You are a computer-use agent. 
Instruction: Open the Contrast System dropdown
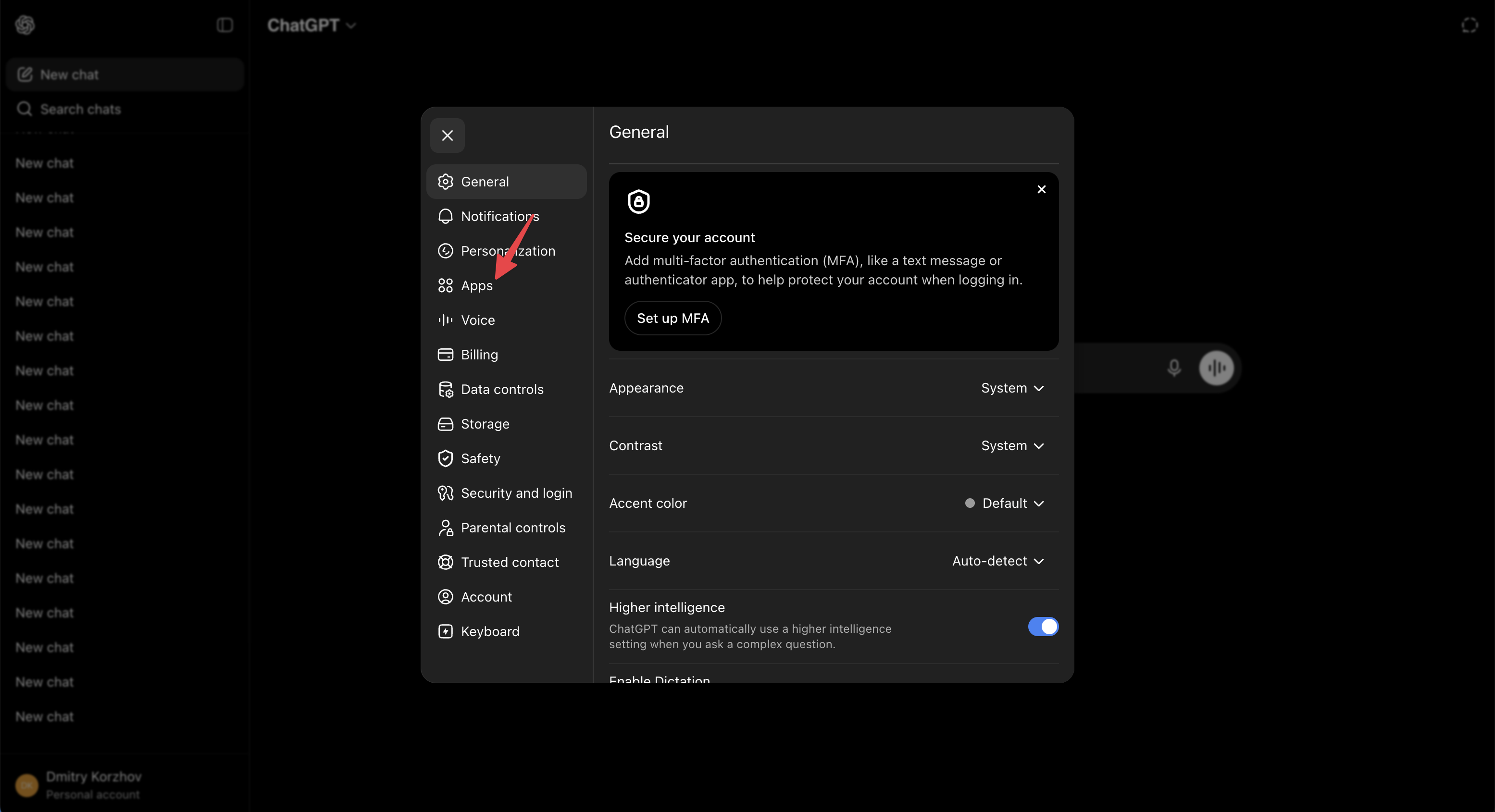(1012, 445)
